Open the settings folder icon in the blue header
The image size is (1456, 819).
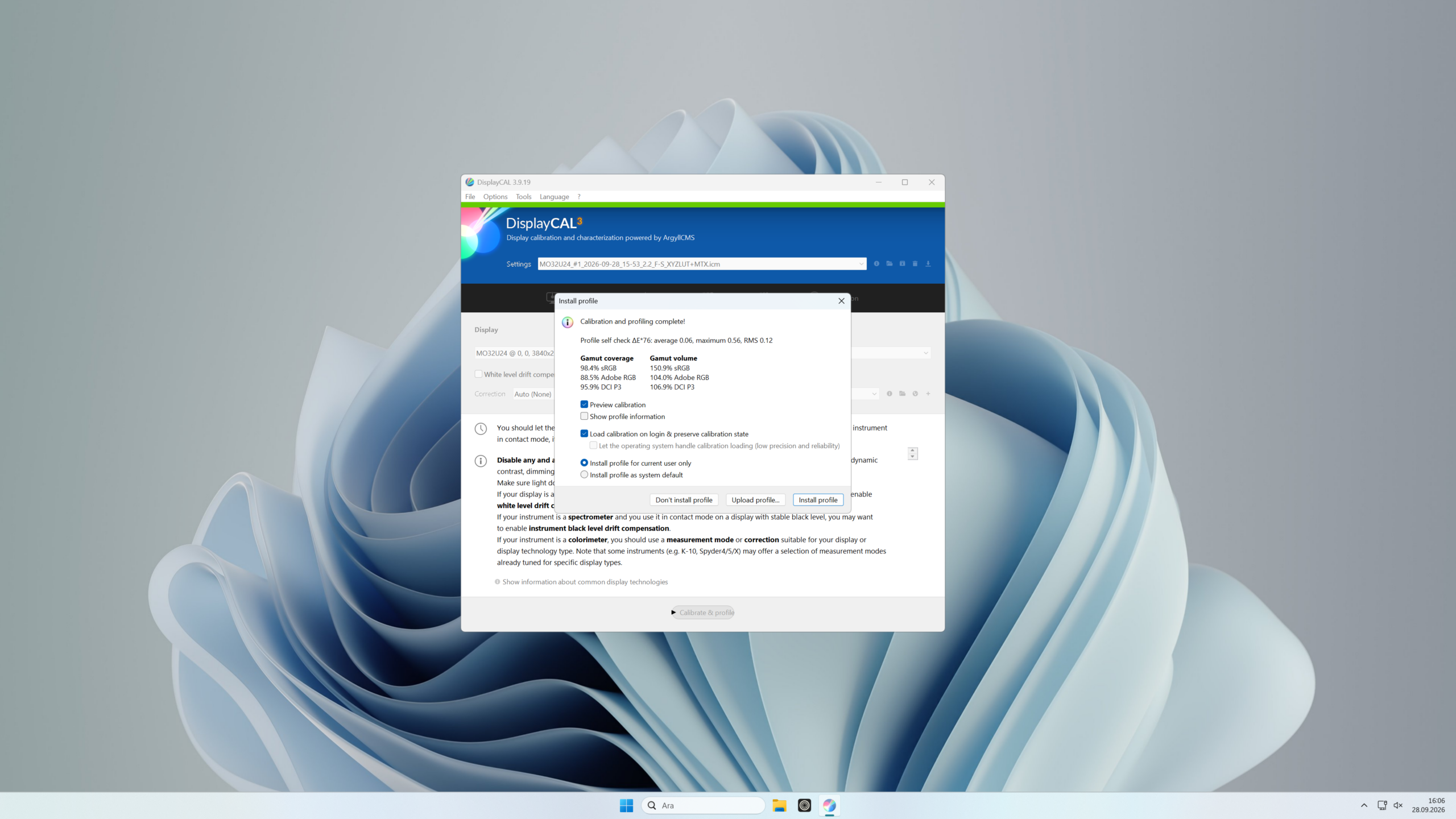click(890, 263)
